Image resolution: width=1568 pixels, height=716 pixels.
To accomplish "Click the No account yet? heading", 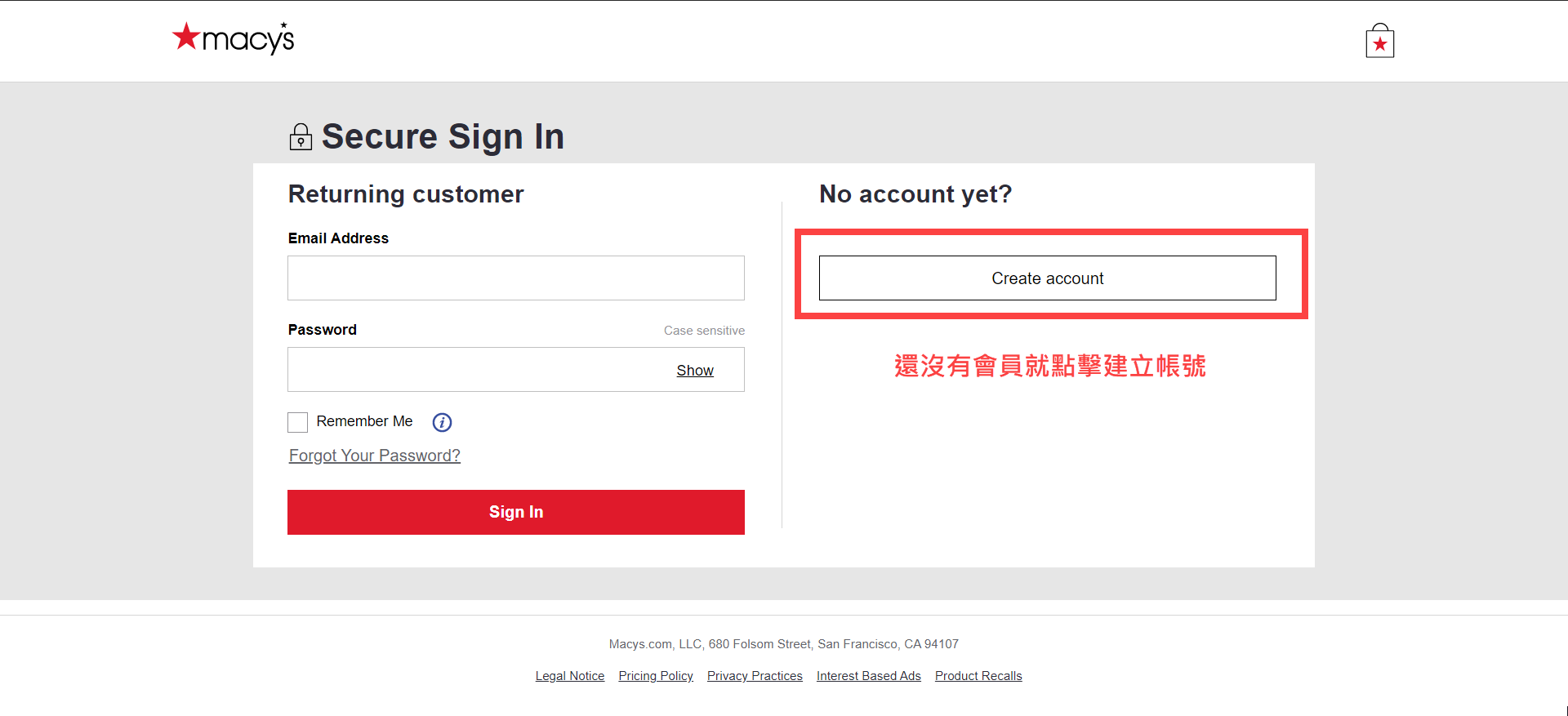I will [x=915, y=194].
